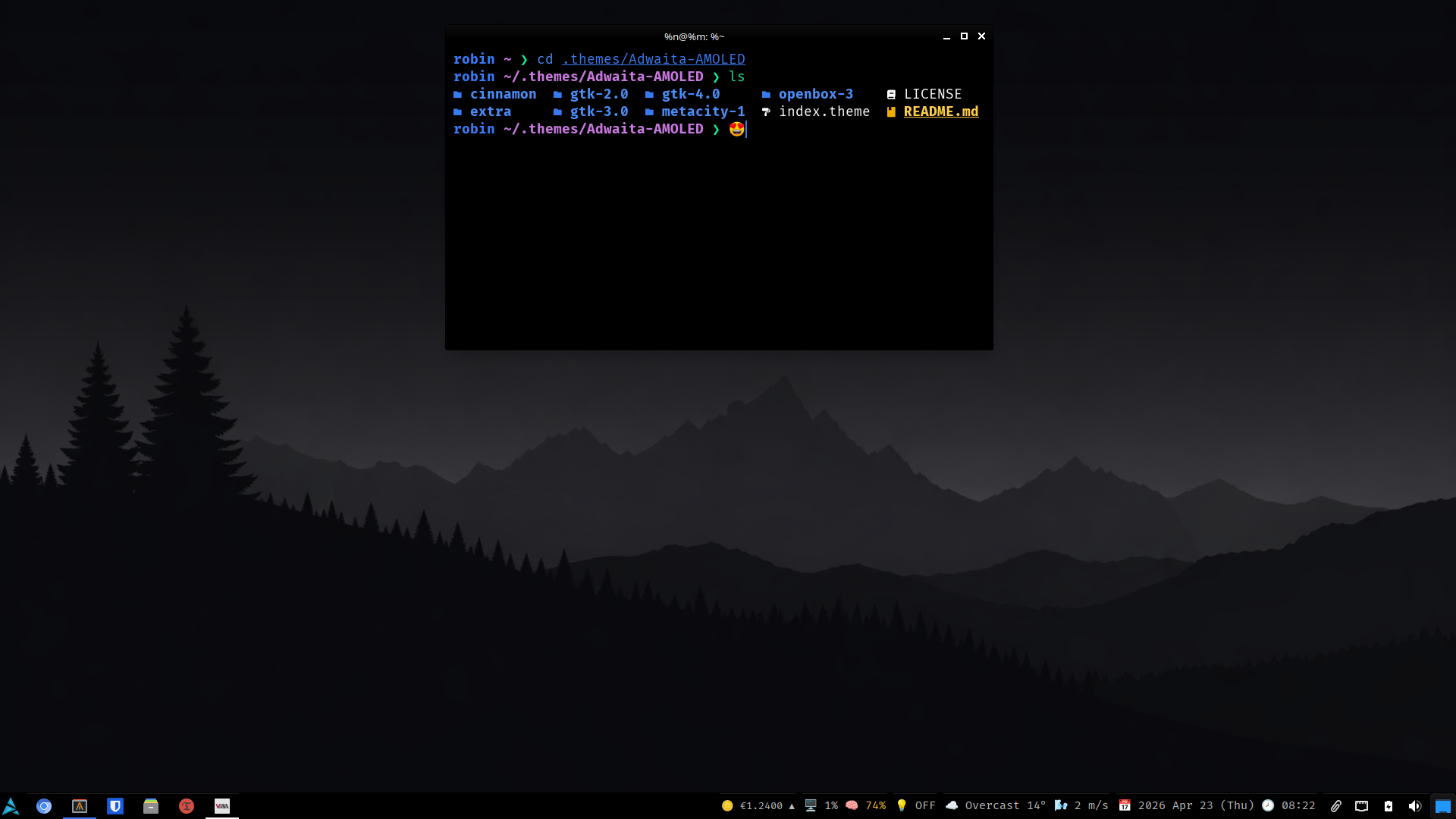The width and height of the screenshot is (1456, 819).
Task: Click the gold coin price icon
Action: coord(727,805)
